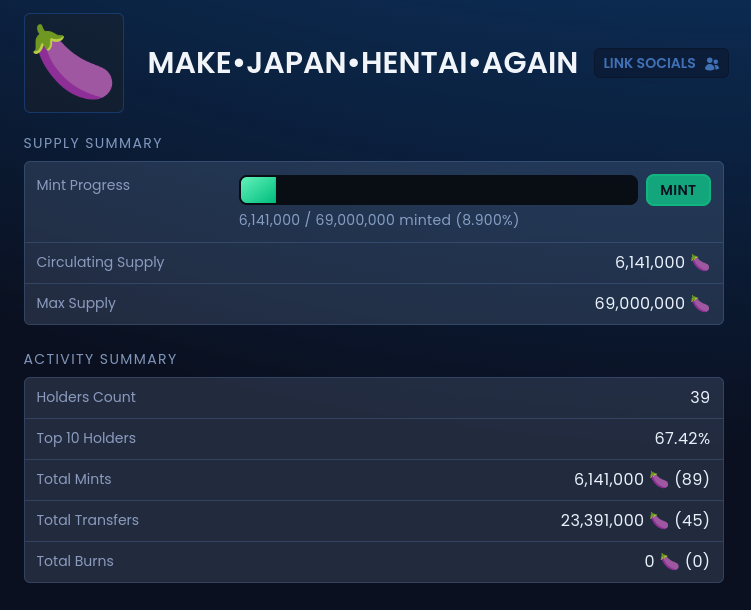Screen dimensions: 751x610
Task: Click the Total Transfers amount 23,391,000
Action: pyautogui.click(x=602, y=520)
